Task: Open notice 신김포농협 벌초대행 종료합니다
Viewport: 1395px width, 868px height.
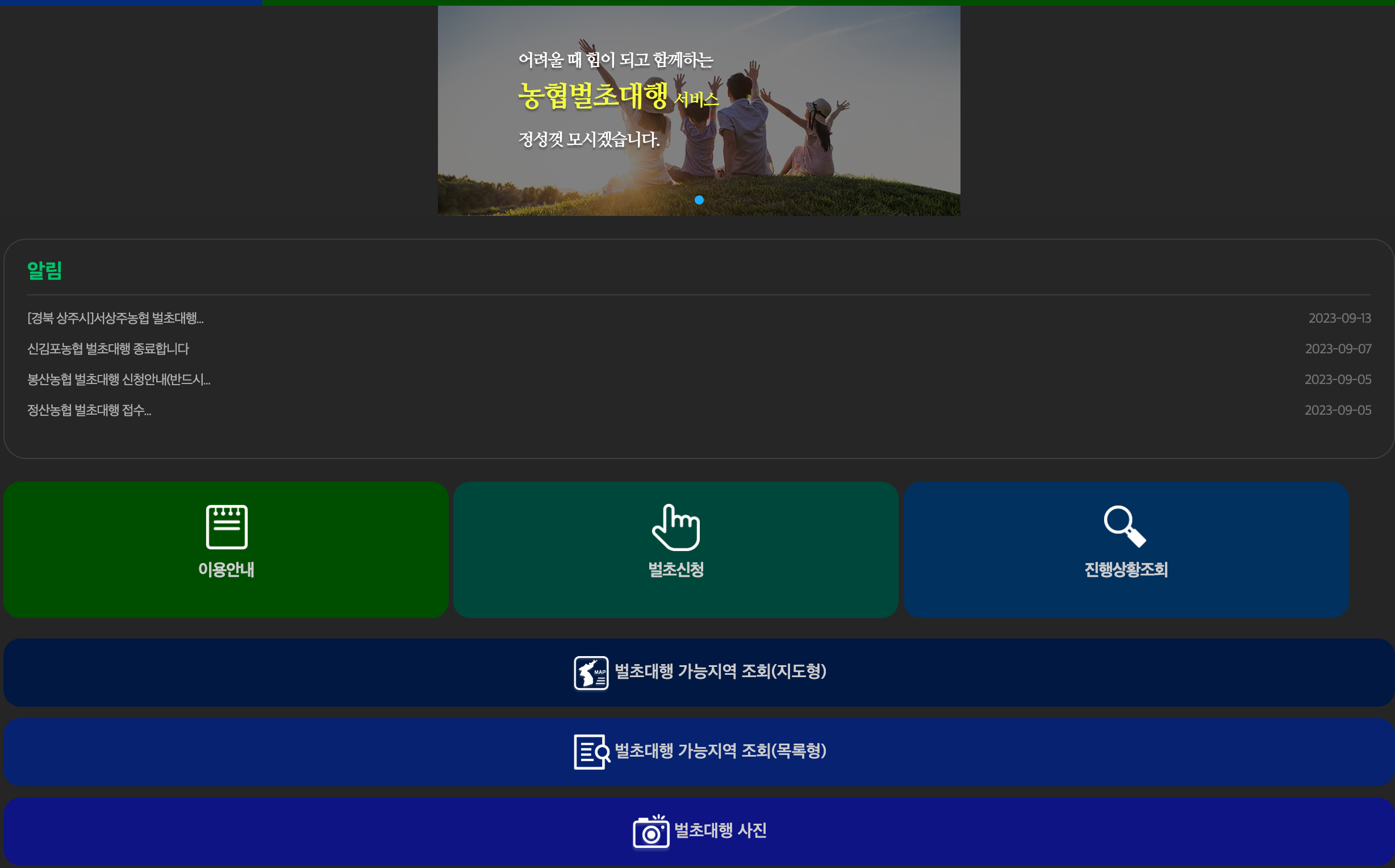Action: (x=108, y=349)
